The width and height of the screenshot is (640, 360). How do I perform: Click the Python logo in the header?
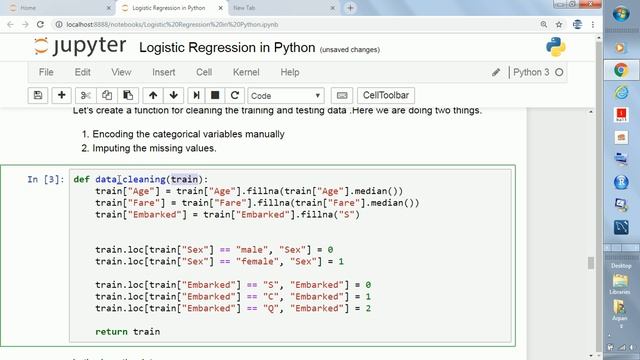[x=556, y=47]
